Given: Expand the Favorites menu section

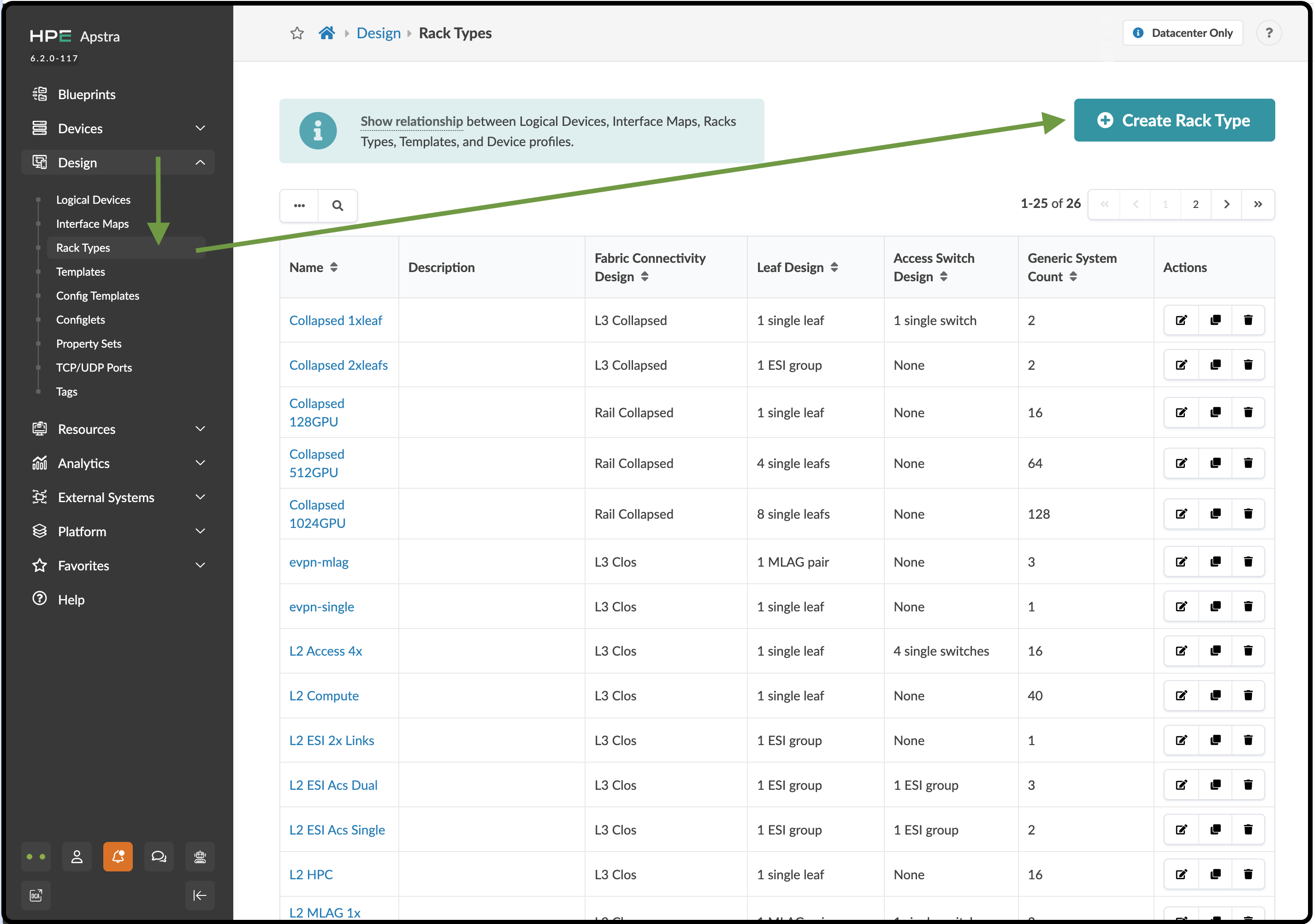Looking at the screenshot, I should point(119,565).
